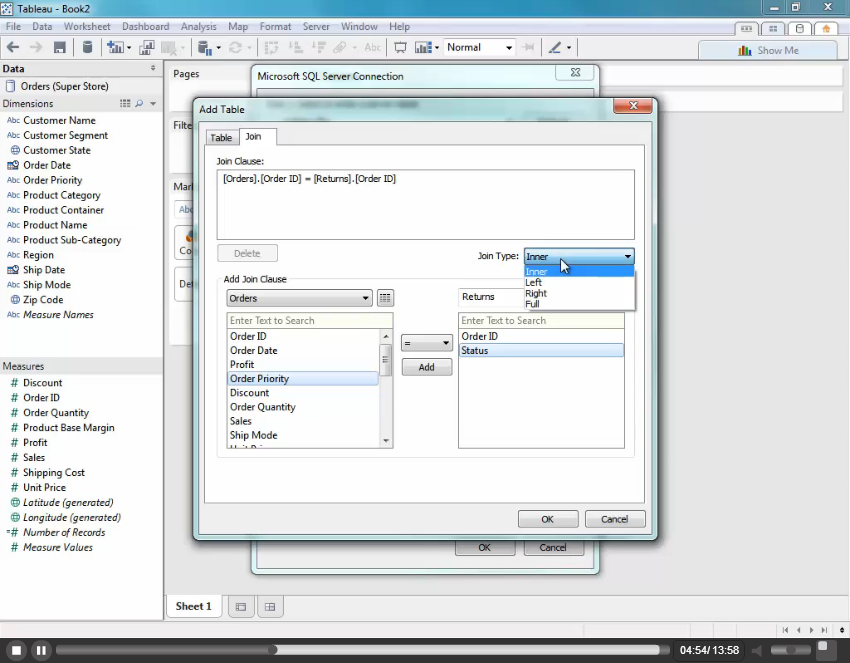
Task: Open the Join Type dropdown
Action: coord(578,256)
